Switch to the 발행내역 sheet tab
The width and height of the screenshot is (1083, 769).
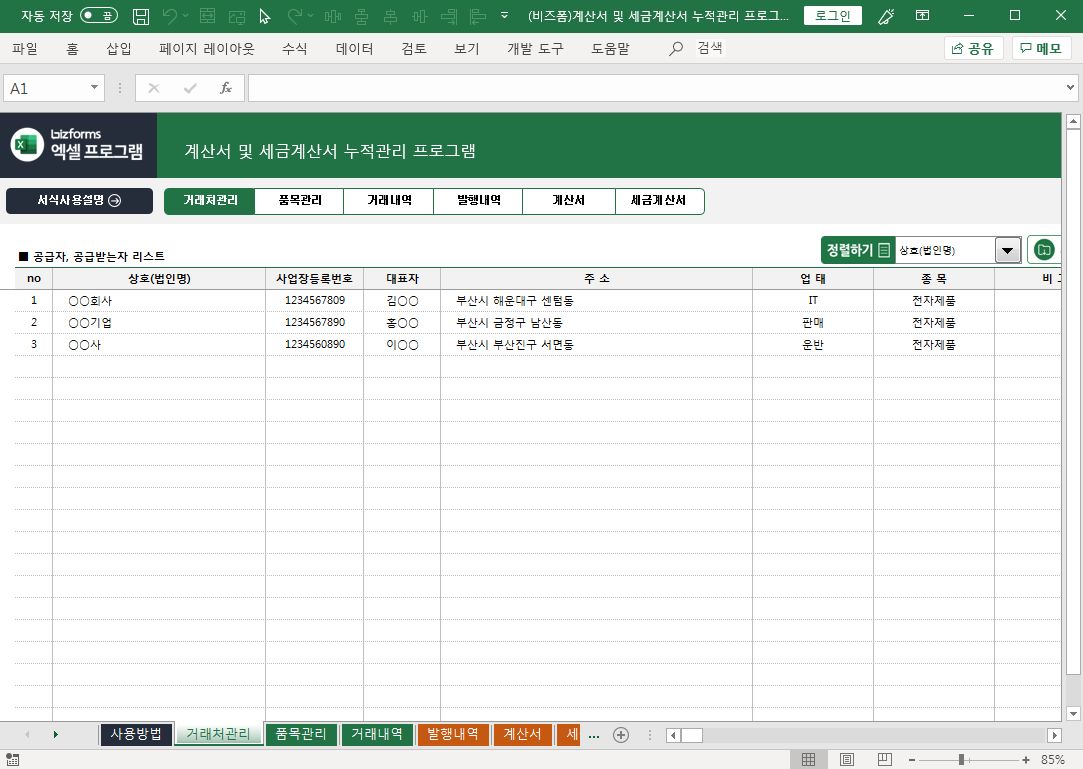click(x=453, y=734)
